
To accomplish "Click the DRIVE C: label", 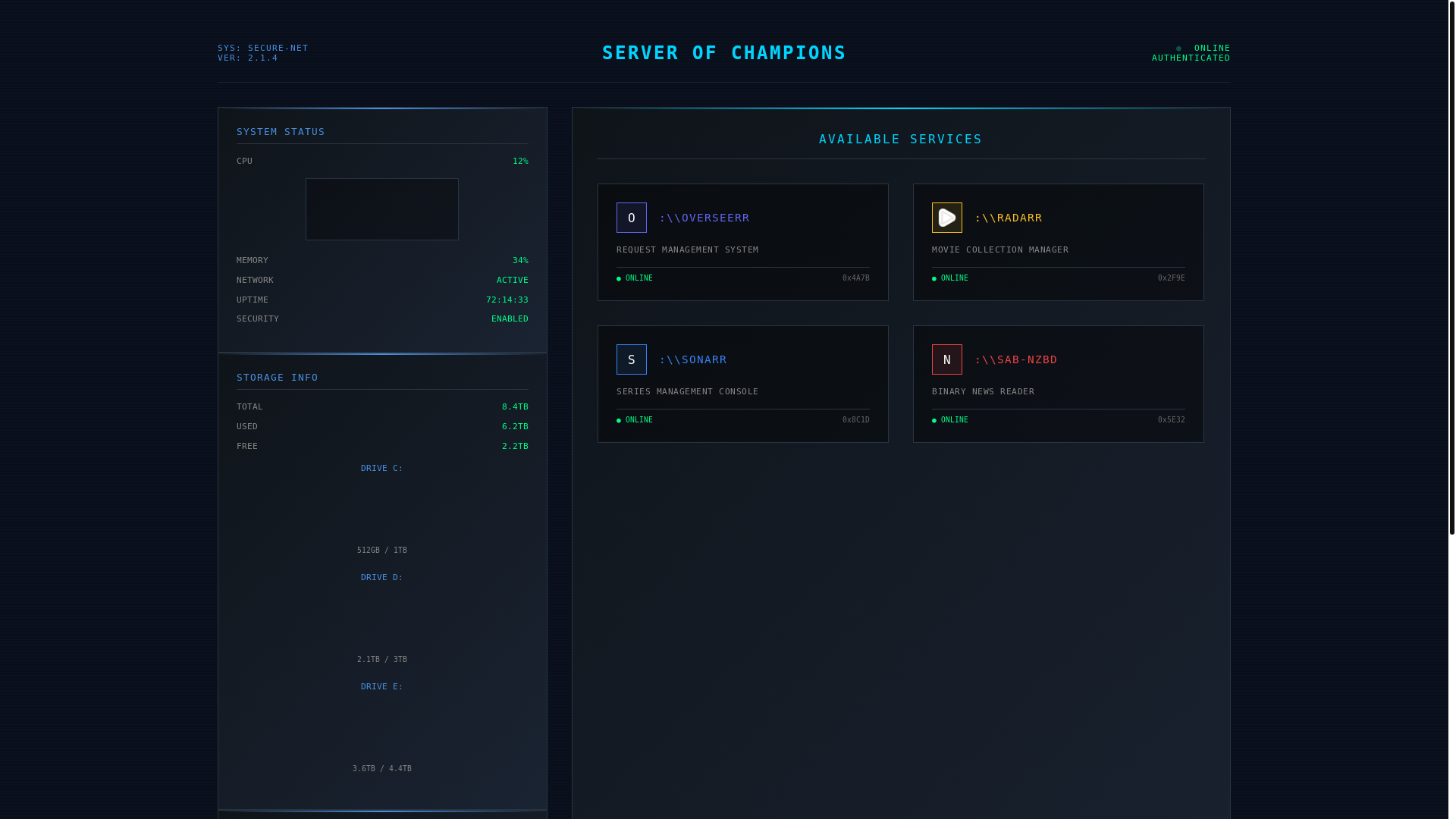I will pos(382,468).
